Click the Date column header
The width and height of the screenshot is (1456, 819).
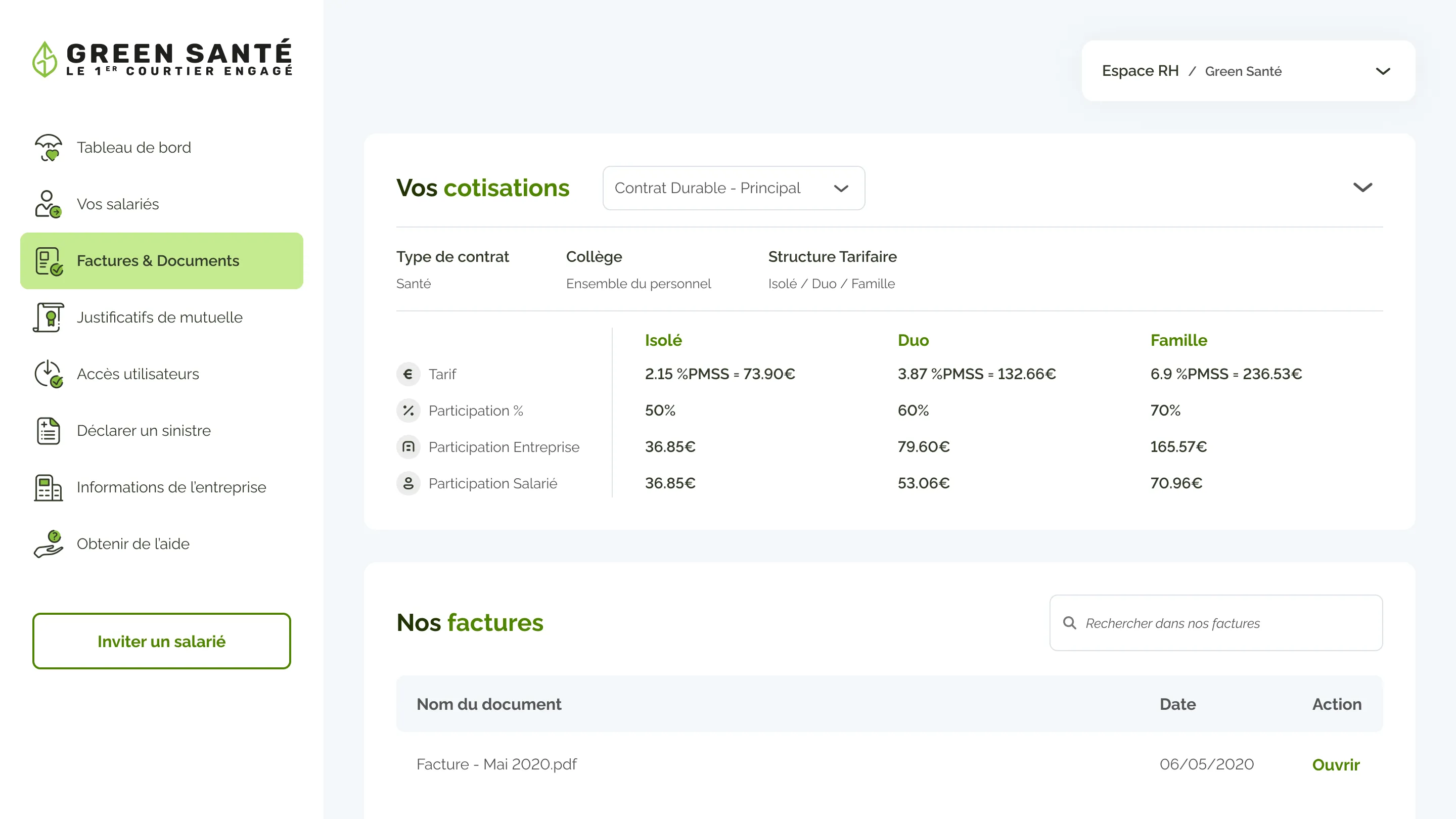click(1178, 704)
